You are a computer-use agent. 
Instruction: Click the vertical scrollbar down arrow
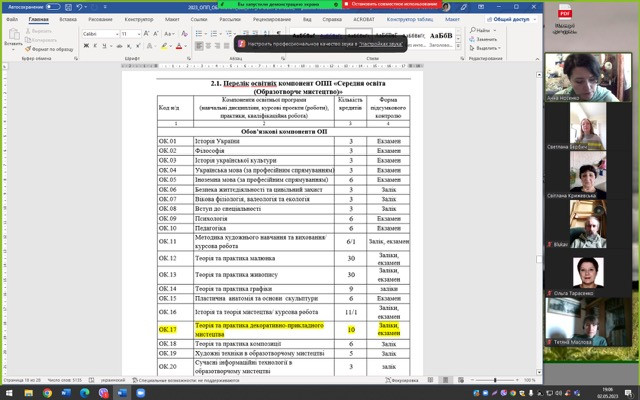(539, 372)
